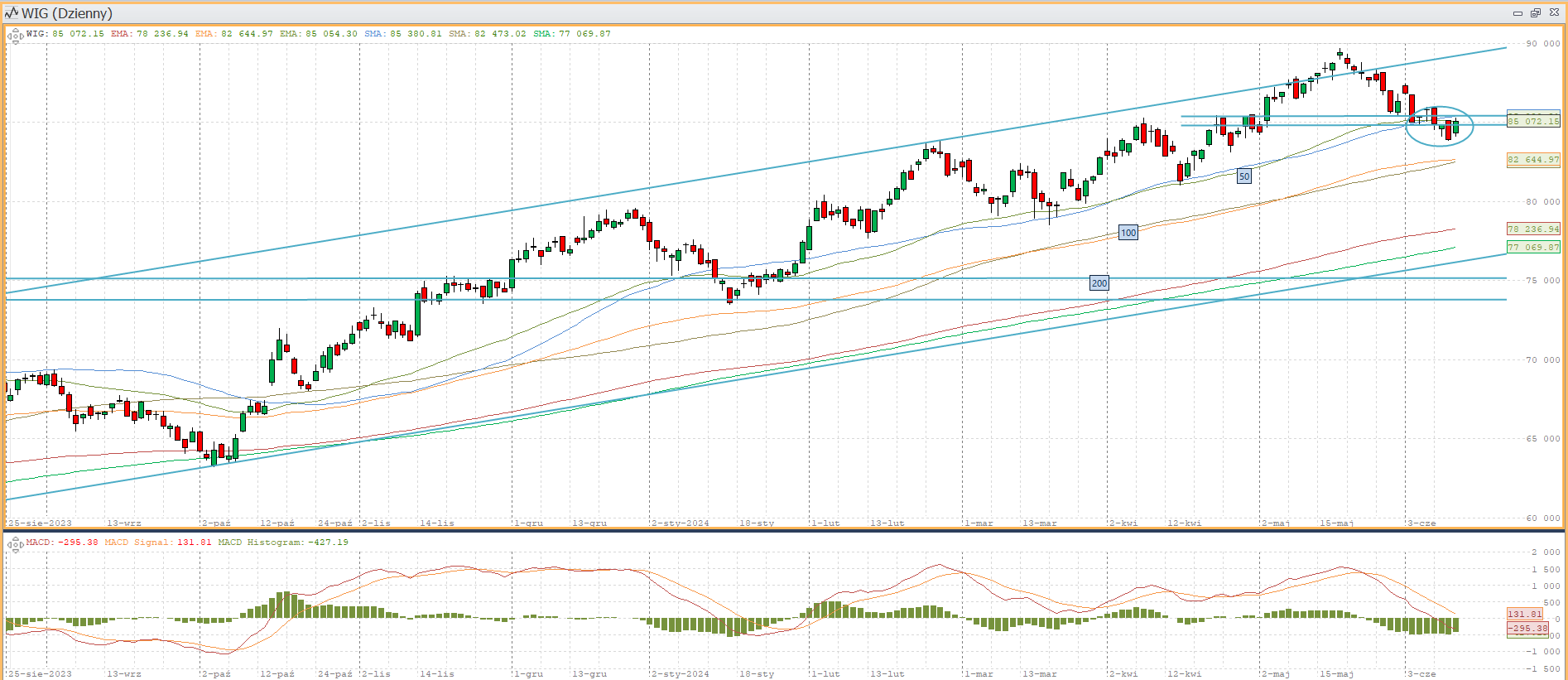Viewport: 1568px width, 680px height.
Task: Select the green SMA 77 069.87 legend entry
Action: tap(571, 34)
